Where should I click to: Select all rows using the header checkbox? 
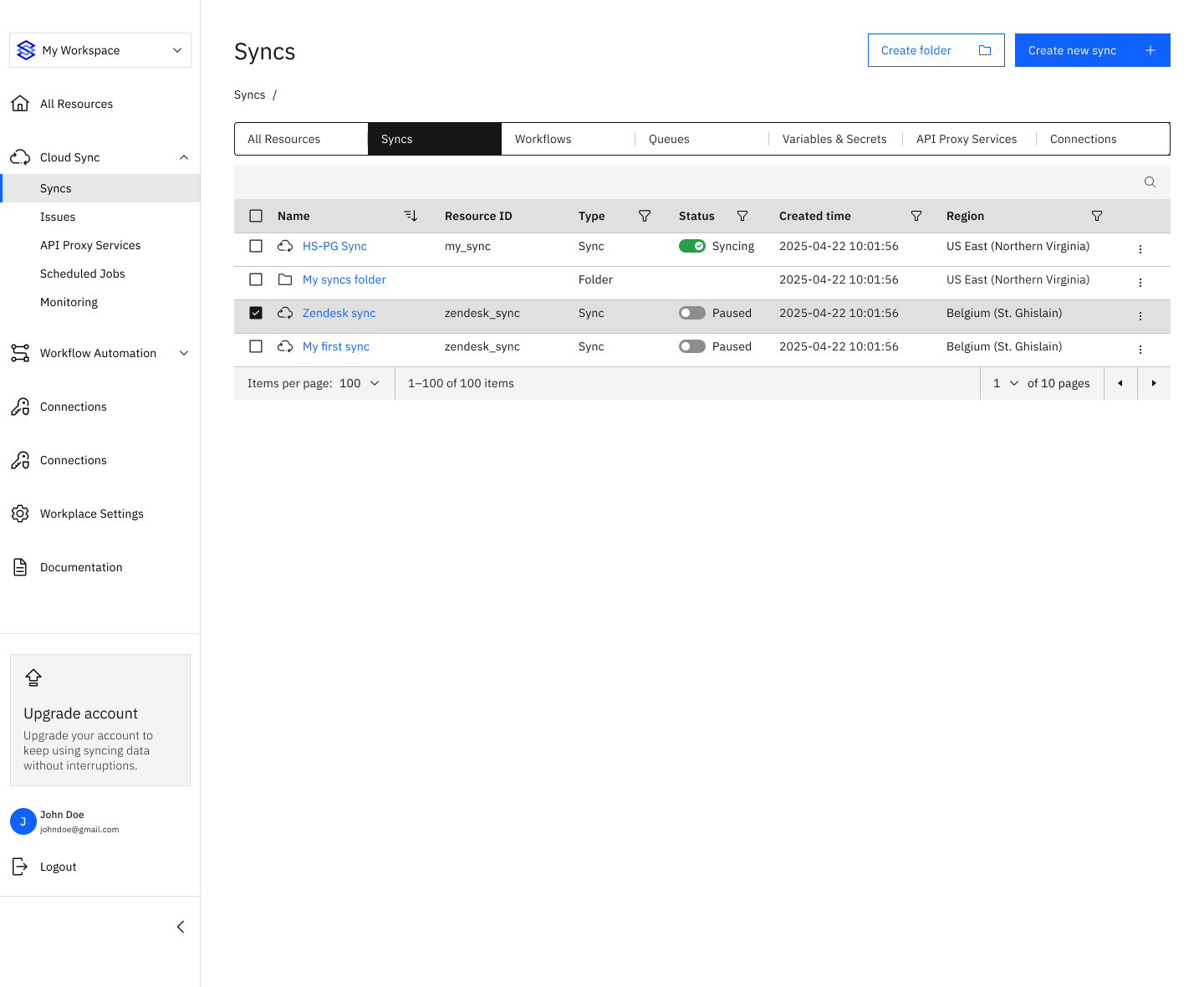[x=256, y=215]
